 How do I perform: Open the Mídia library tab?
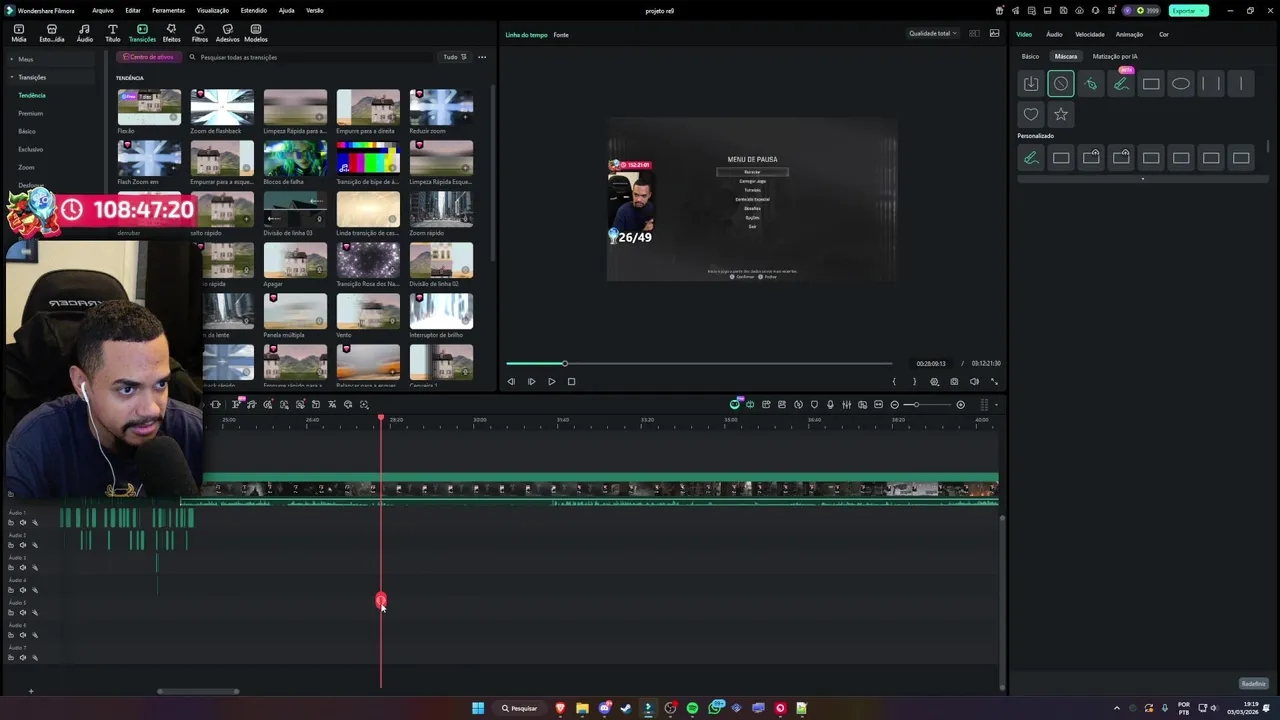coord(19,33)
